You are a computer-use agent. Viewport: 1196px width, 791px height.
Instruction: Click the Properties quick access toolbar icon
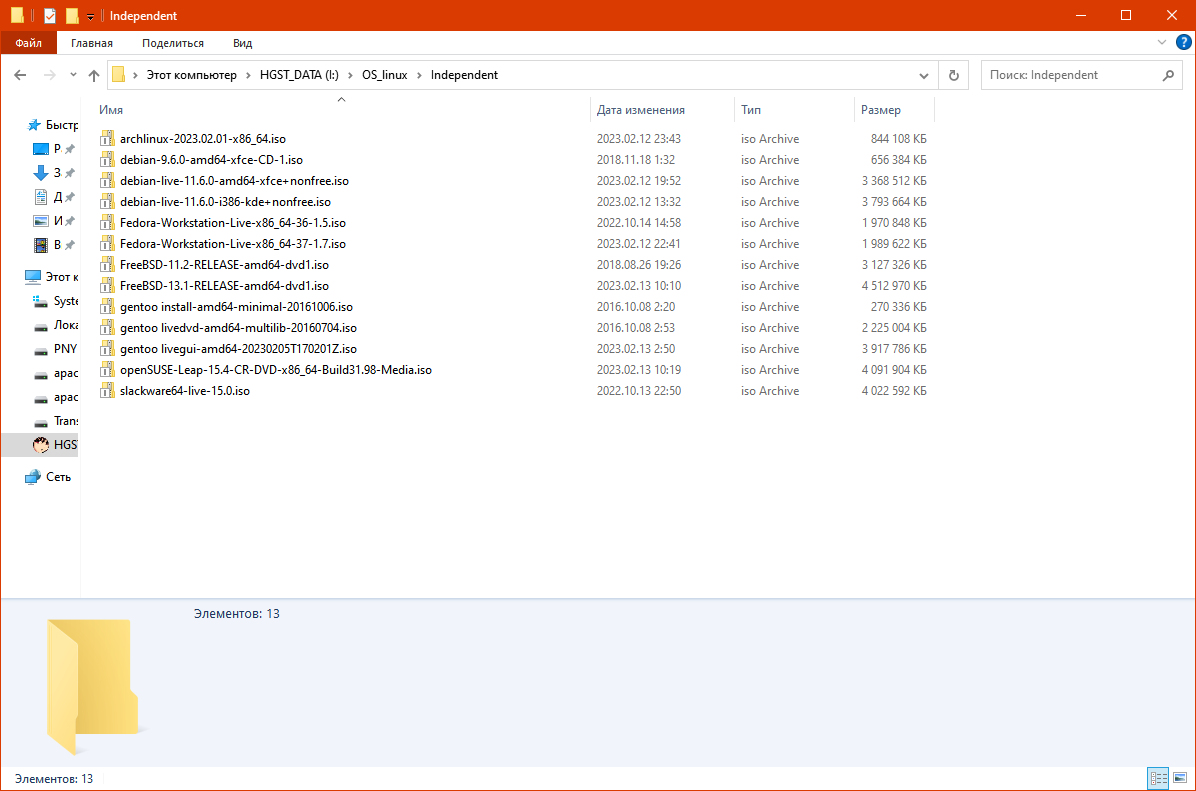[x=50, y=15]
